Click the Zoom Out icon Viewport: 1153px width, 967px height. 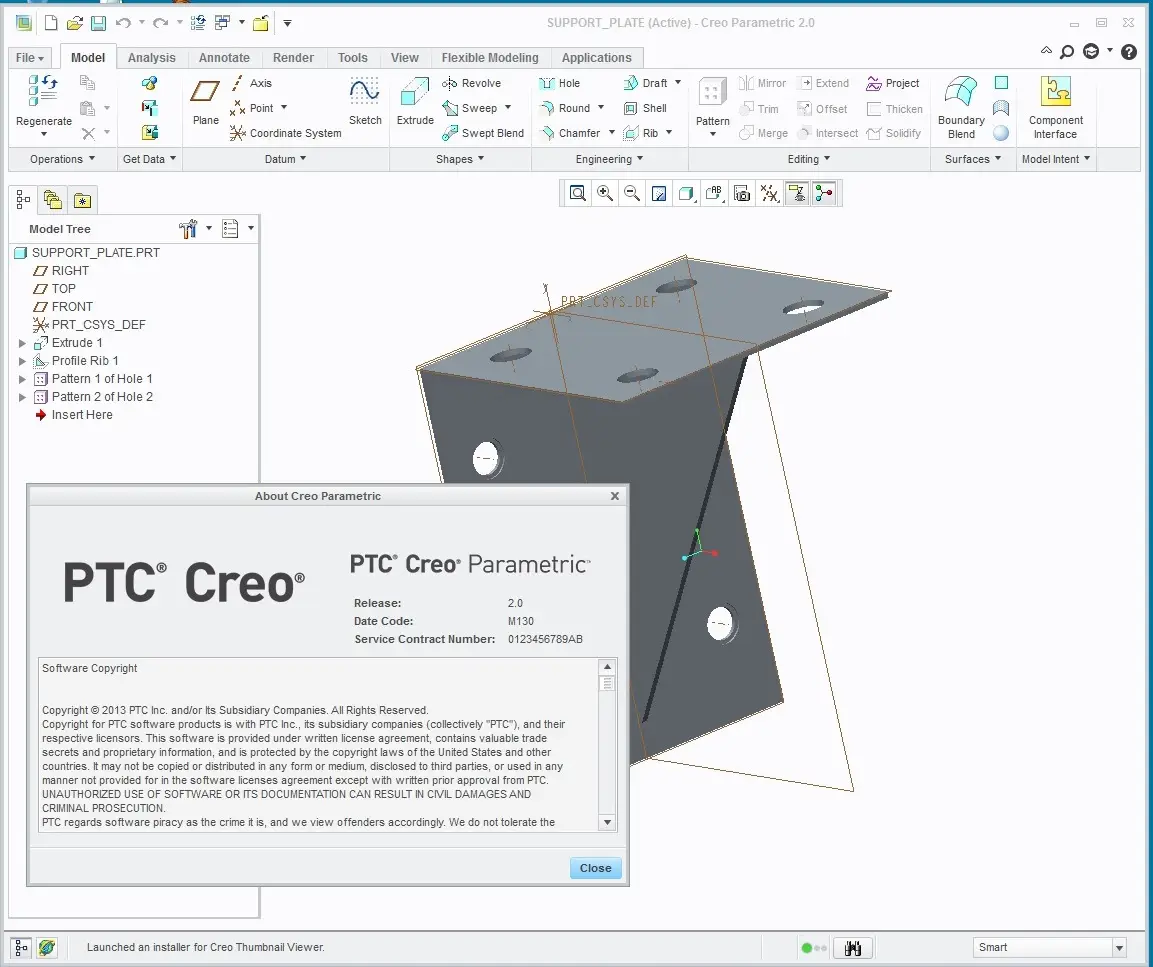point(632,193)
